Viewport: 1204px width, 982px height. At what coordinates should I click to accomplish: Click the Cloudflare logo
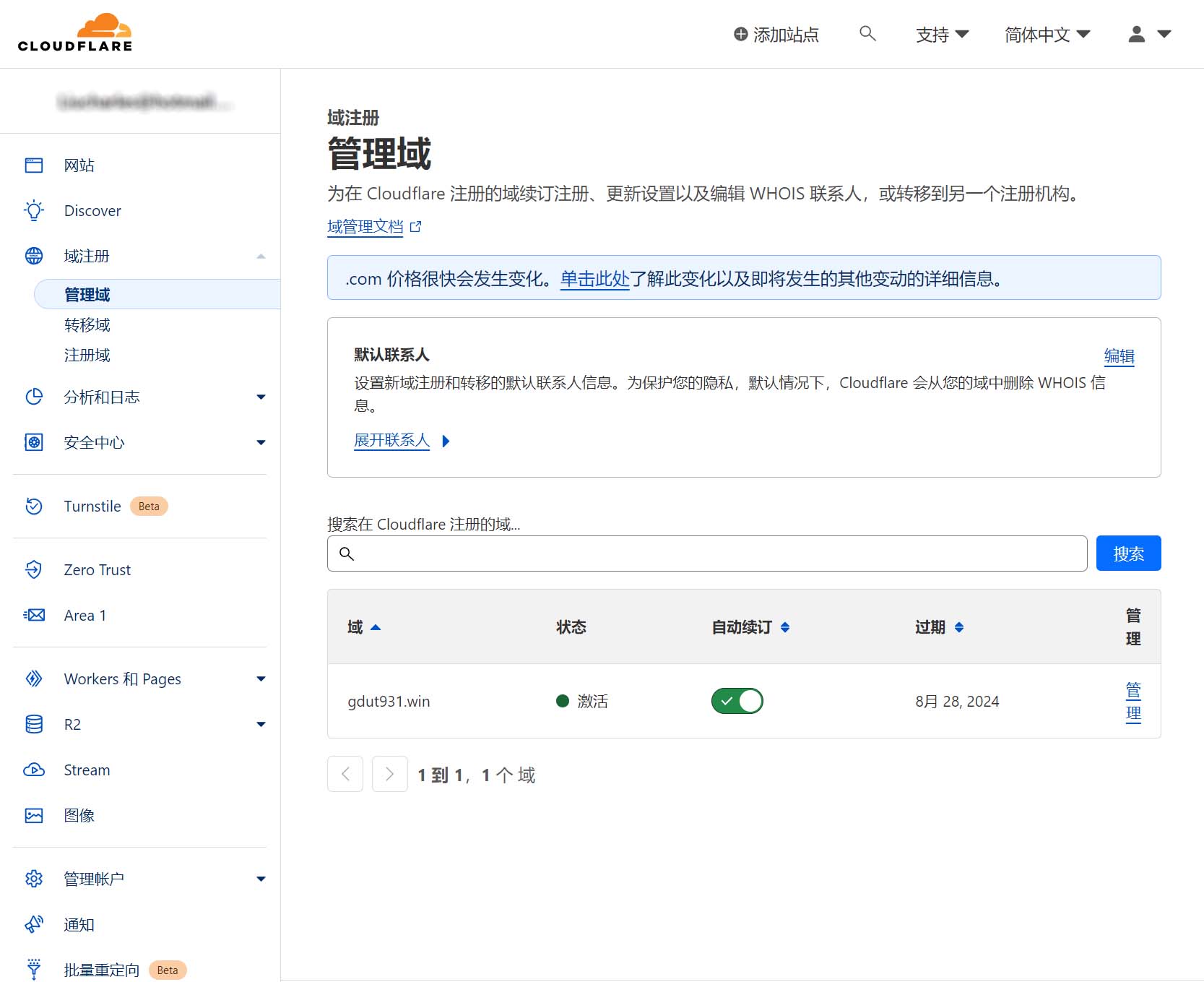[x=75, y=33]
